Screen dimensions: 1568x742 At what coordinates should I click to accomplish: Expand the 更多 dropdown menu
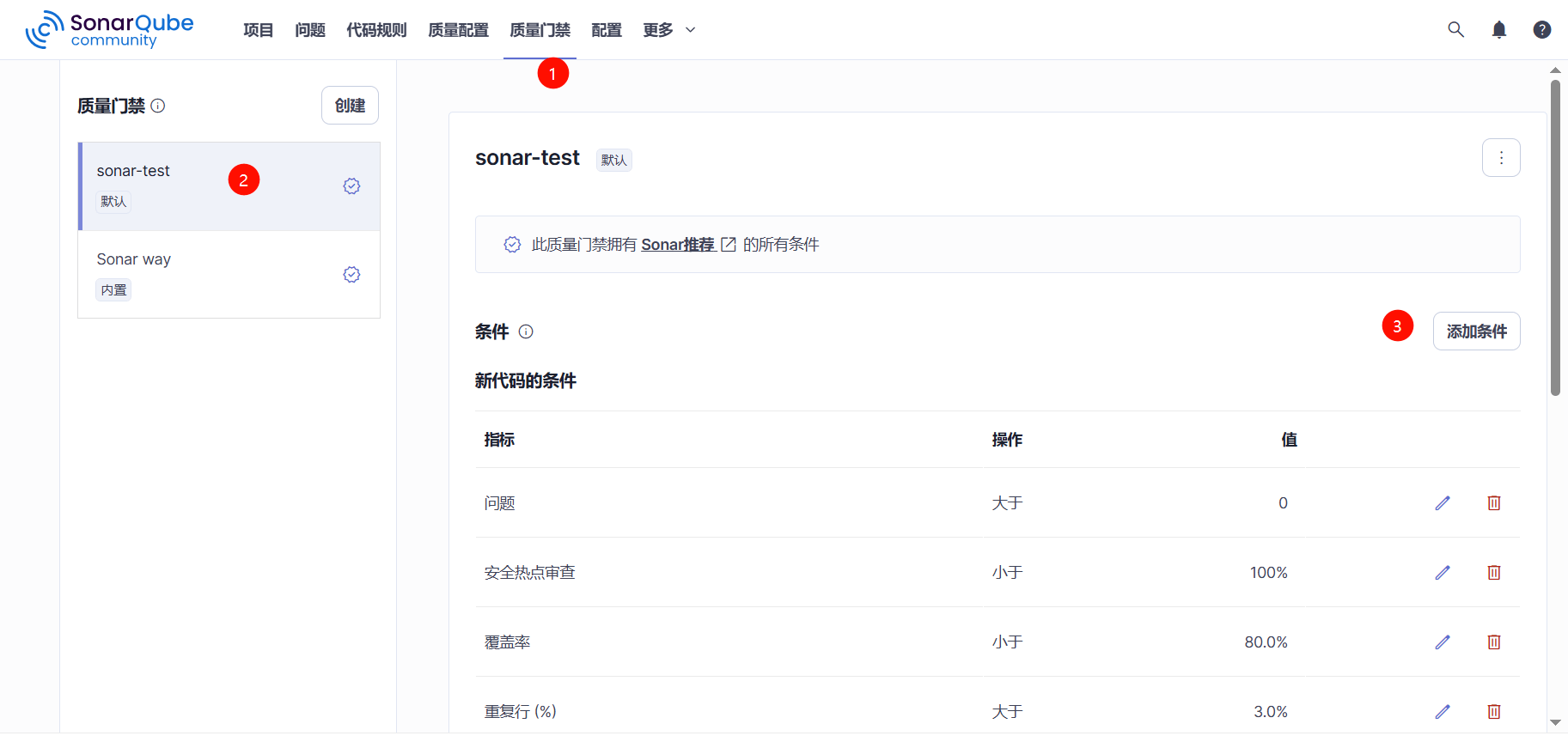[x=668, y=30]
